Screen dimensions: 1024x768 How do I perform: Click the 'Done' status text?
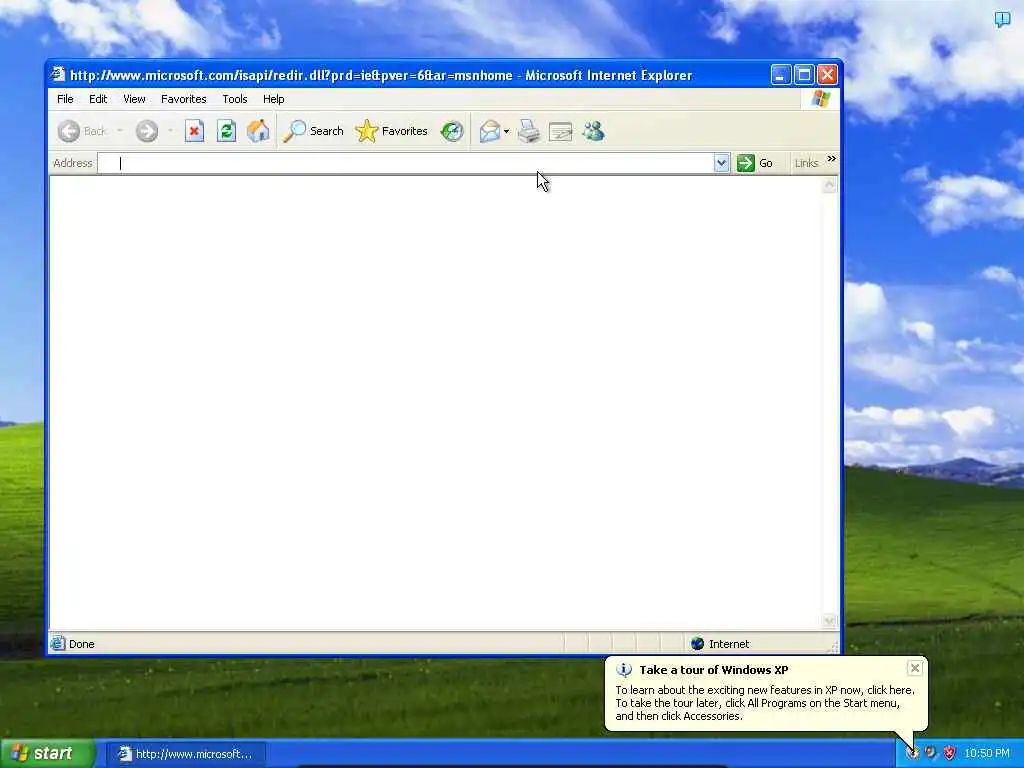(x=82, y=644)
